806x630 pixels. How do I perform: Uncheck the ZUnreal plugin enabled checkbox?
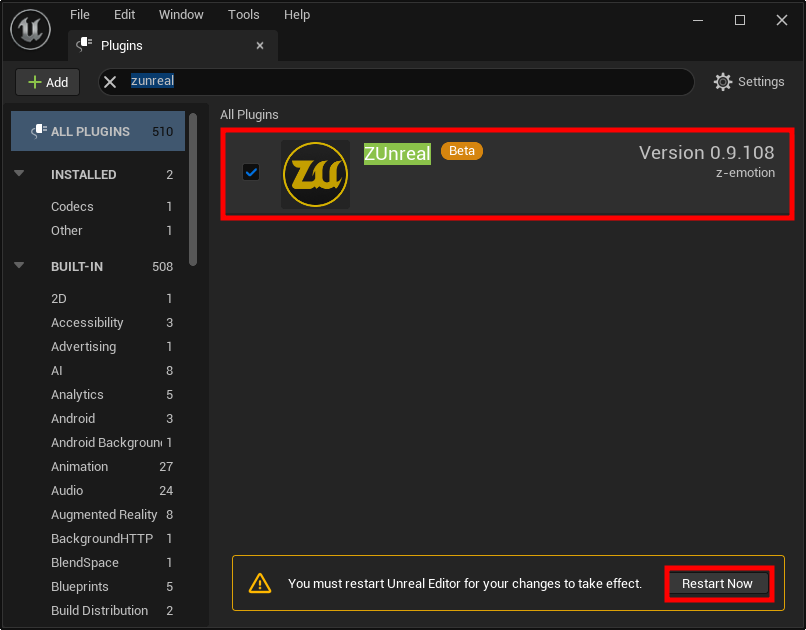[251, 172]
